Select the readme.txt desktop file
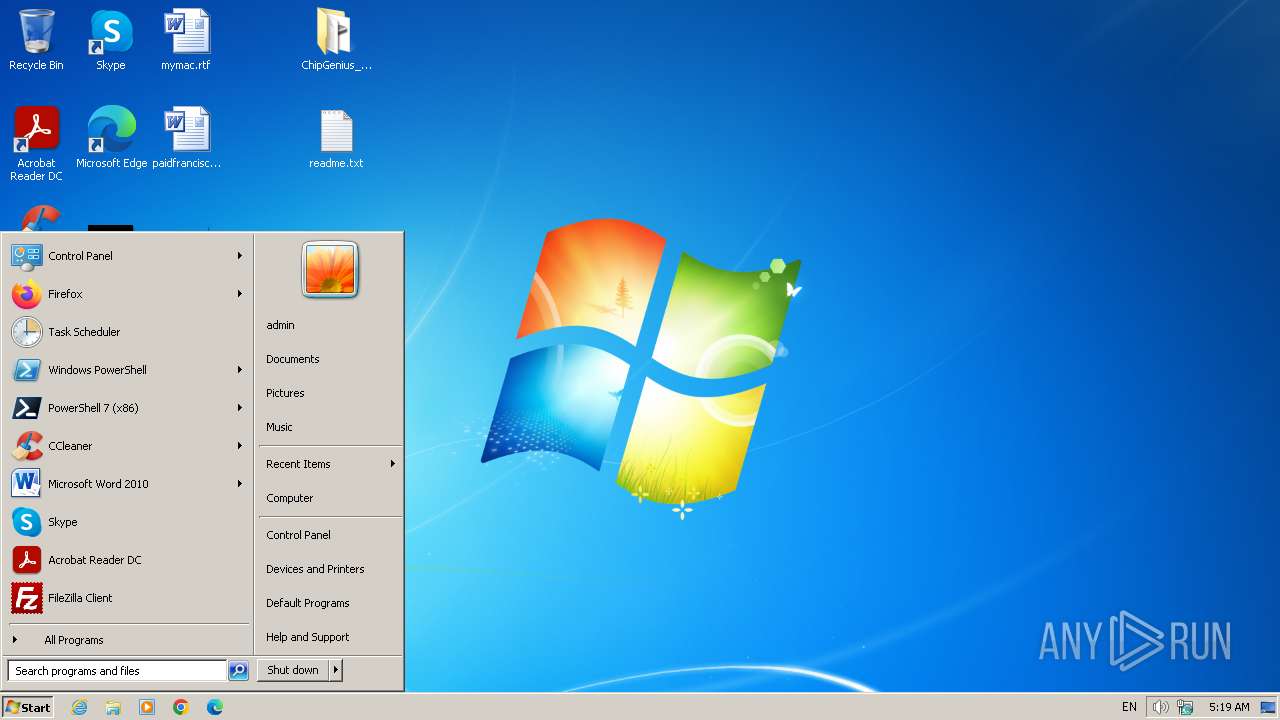This screenshot has height=720, width=1280. pos(336,138)
